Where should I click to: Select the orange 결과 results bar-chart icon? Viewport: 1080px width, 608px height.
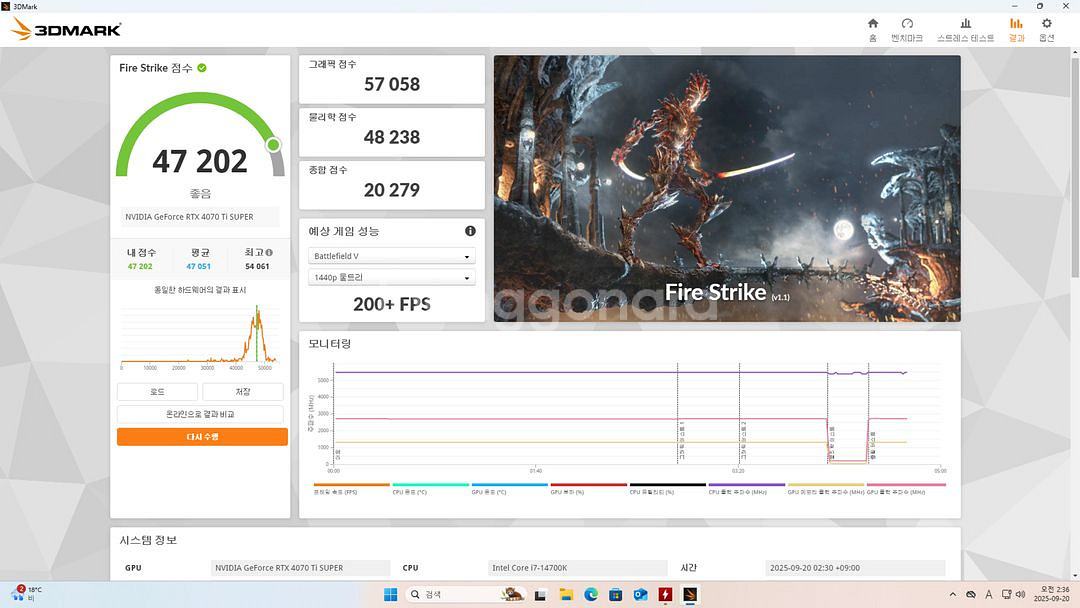(x=1016, y=24)
